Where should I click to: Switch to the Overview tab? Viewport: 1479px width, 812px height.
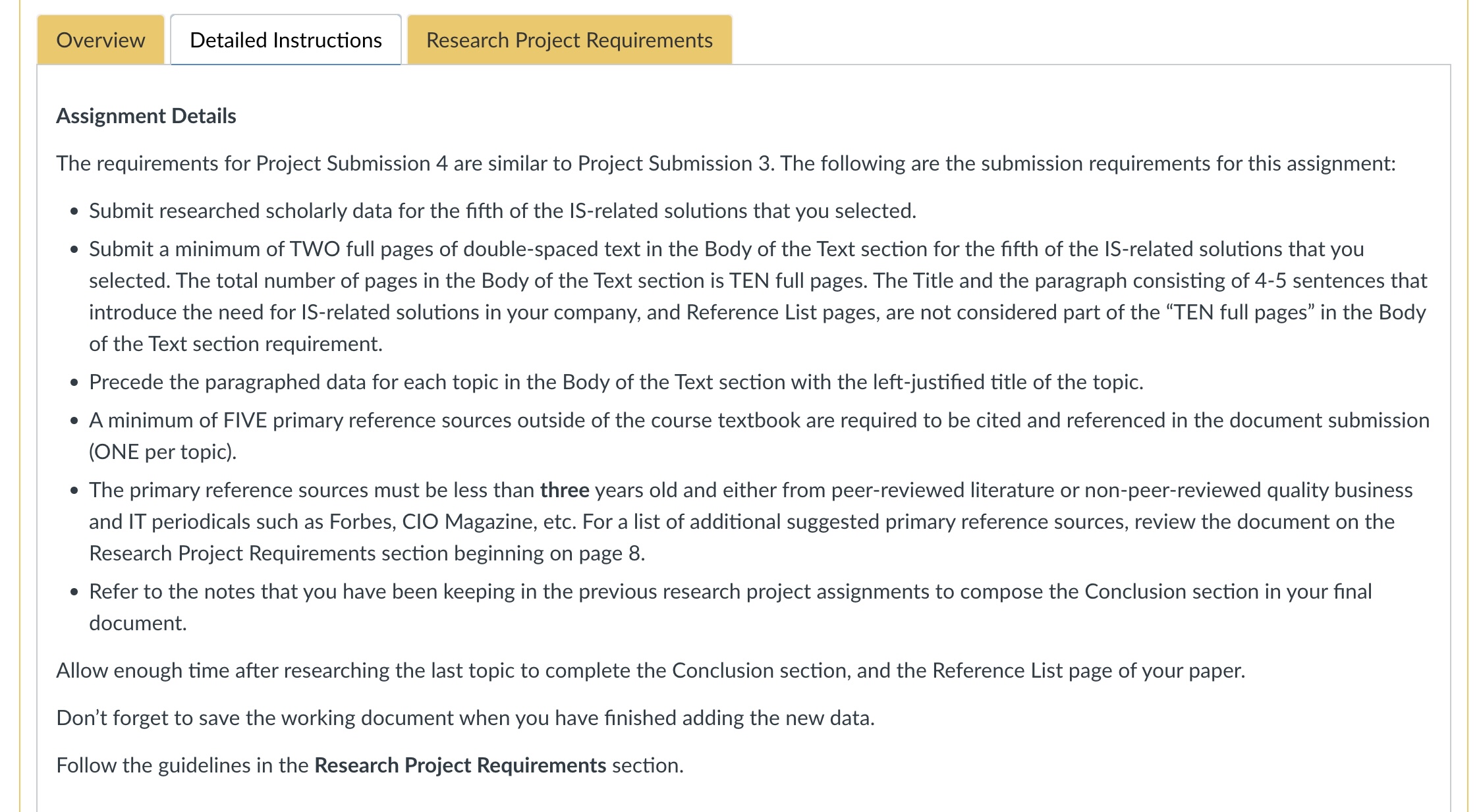99,40
